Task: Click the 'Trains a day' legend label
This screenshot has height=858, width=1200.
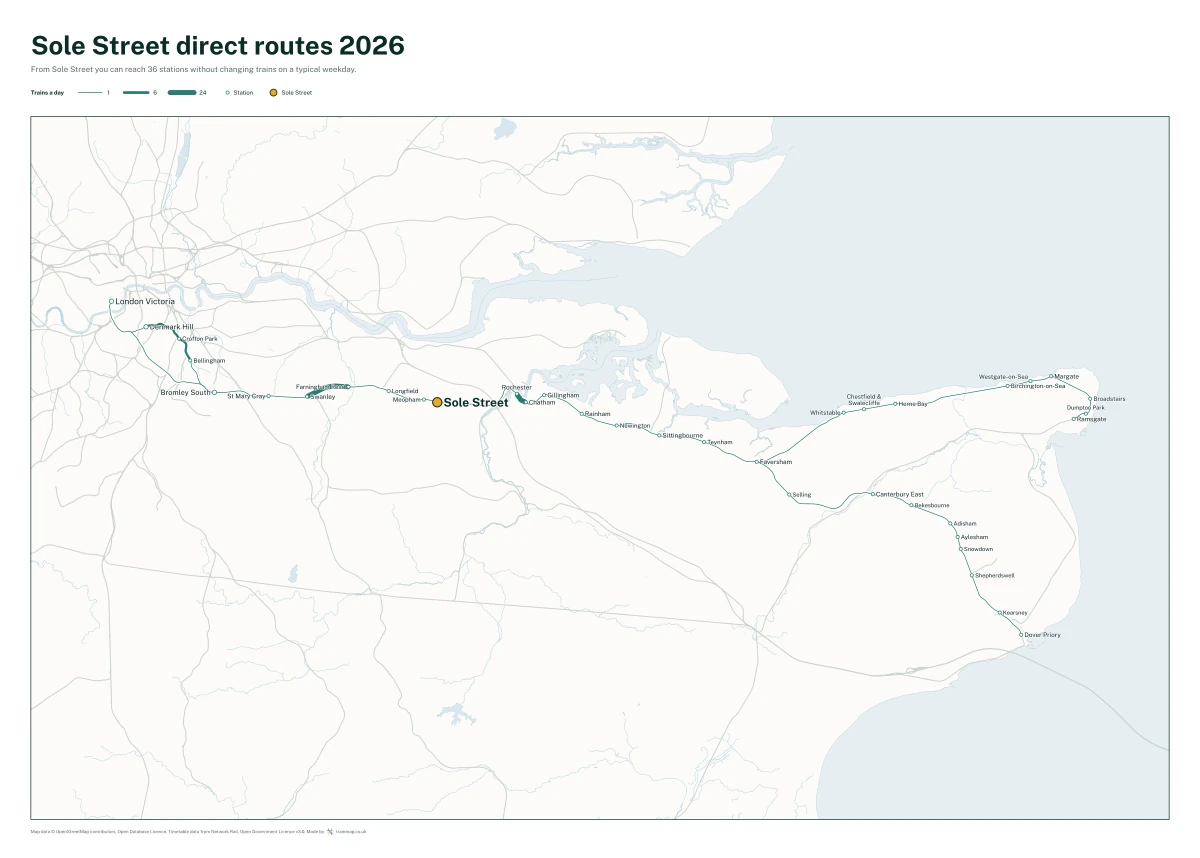Action: point(47,92)
